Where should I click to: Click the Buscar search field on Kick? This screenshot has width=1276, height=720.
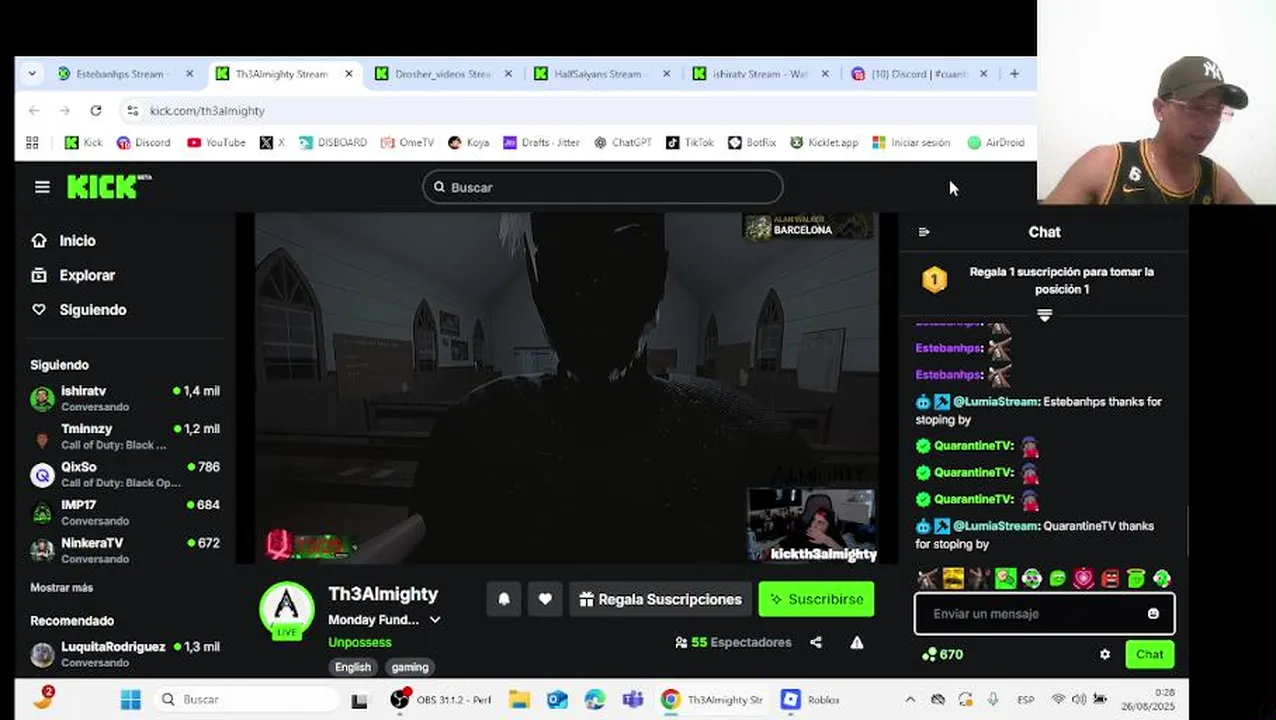coord(603,187)
